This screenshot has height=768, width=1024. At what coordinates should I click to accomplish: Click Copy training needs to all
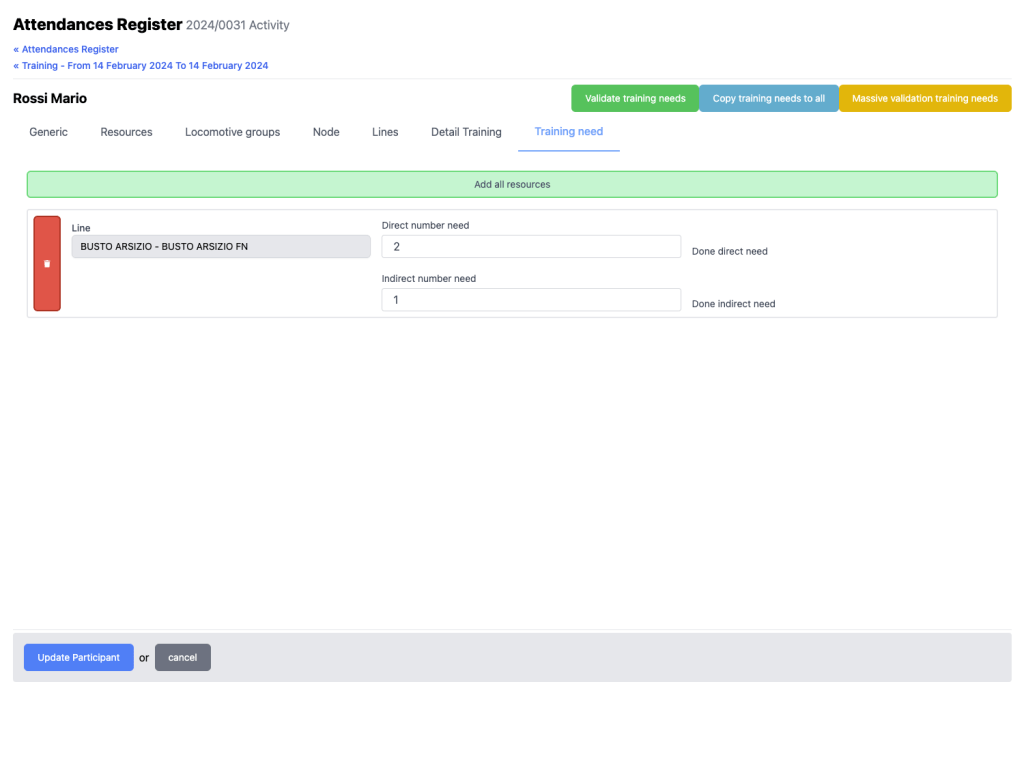(x=769, y=99)
